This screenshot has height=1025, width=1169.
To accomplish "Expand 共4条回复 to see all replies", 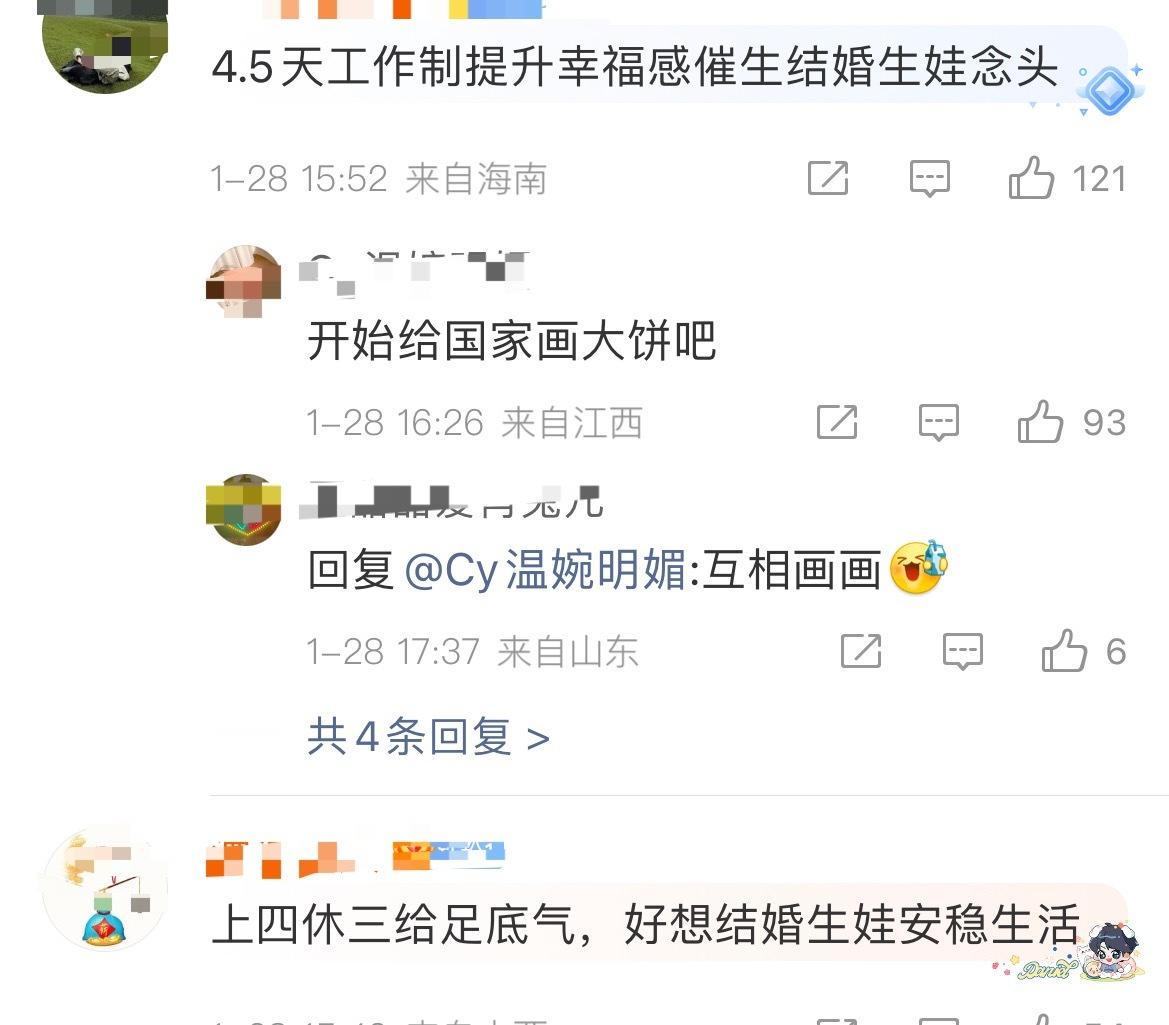I will click(429, 737).
